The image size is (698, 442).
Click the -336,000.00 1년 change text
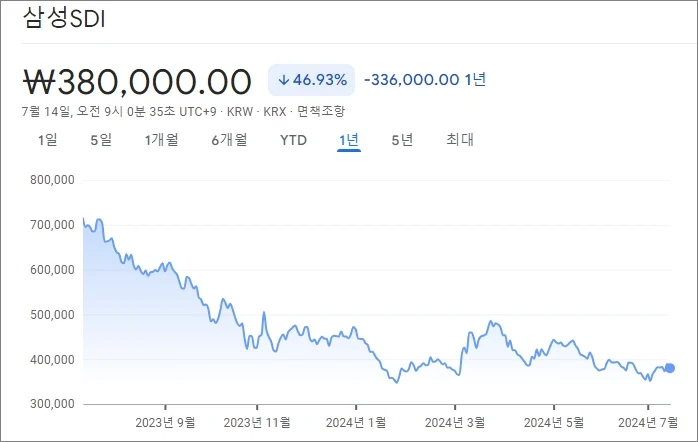pos(425,80)
